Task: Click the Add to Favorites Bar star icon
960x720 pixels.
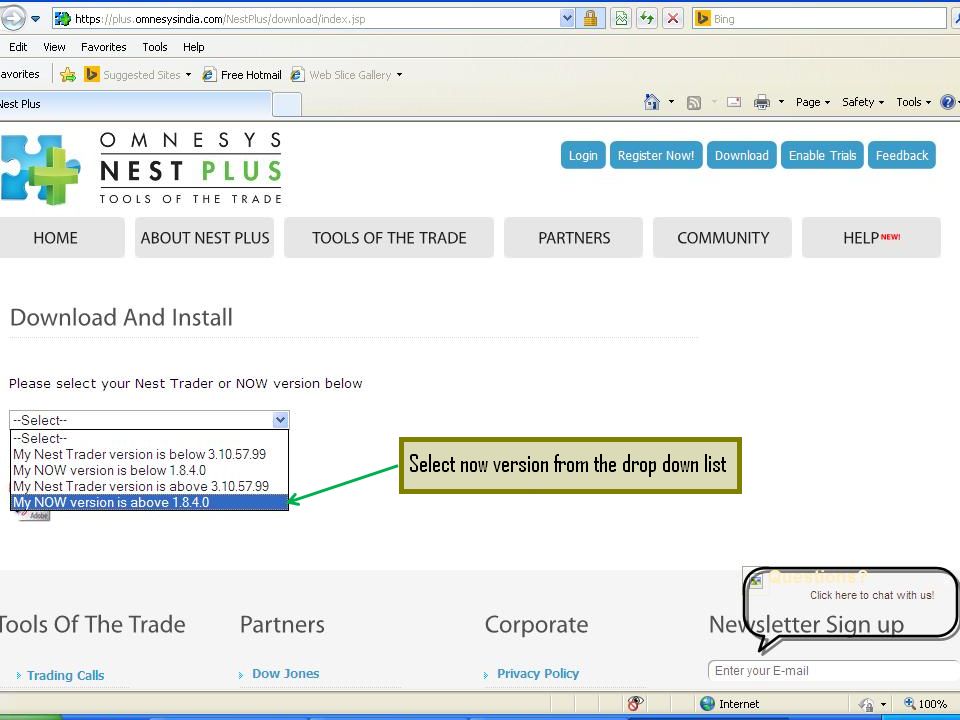Action: click(x=68, y=75)
